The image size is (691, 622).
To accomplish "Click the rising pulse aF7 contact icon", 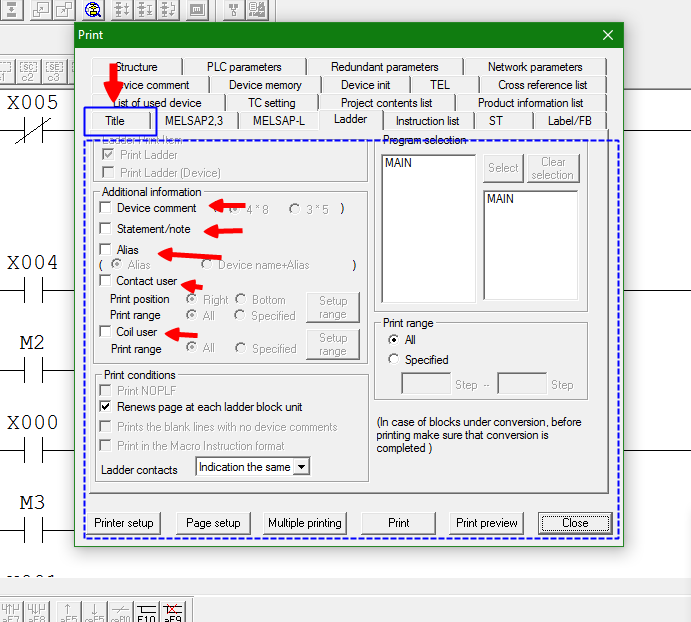I will point(11,612).
